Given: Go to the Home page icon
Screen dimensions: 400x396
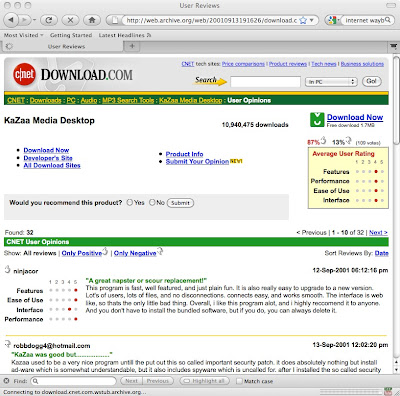Looking at the screenshot, I should point(92,20).
